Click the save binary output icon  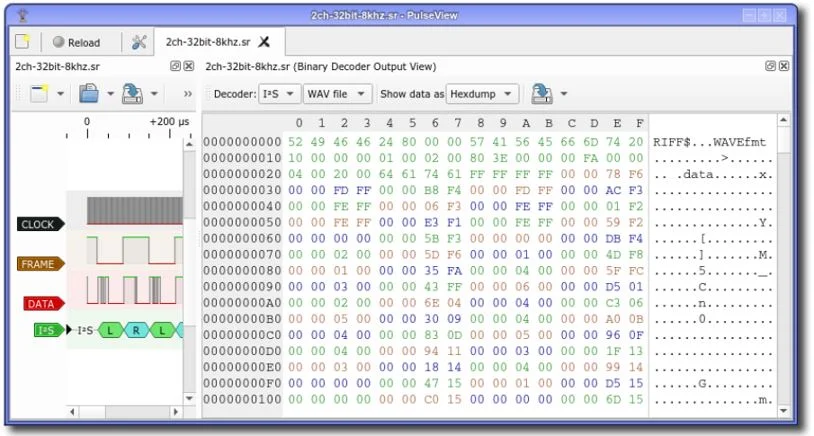click(x=541, y=94)
